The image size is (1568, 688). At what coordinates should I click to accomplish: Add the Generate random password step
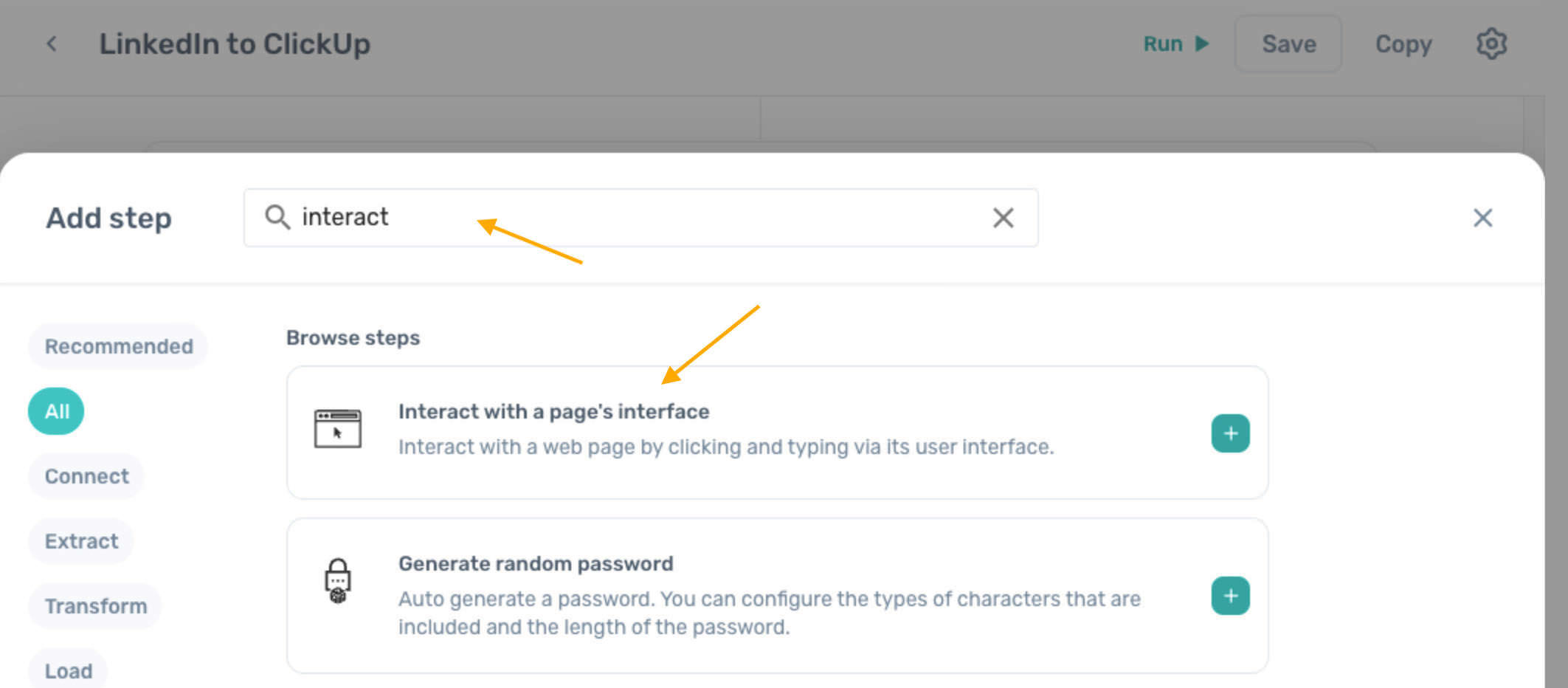1230,596
